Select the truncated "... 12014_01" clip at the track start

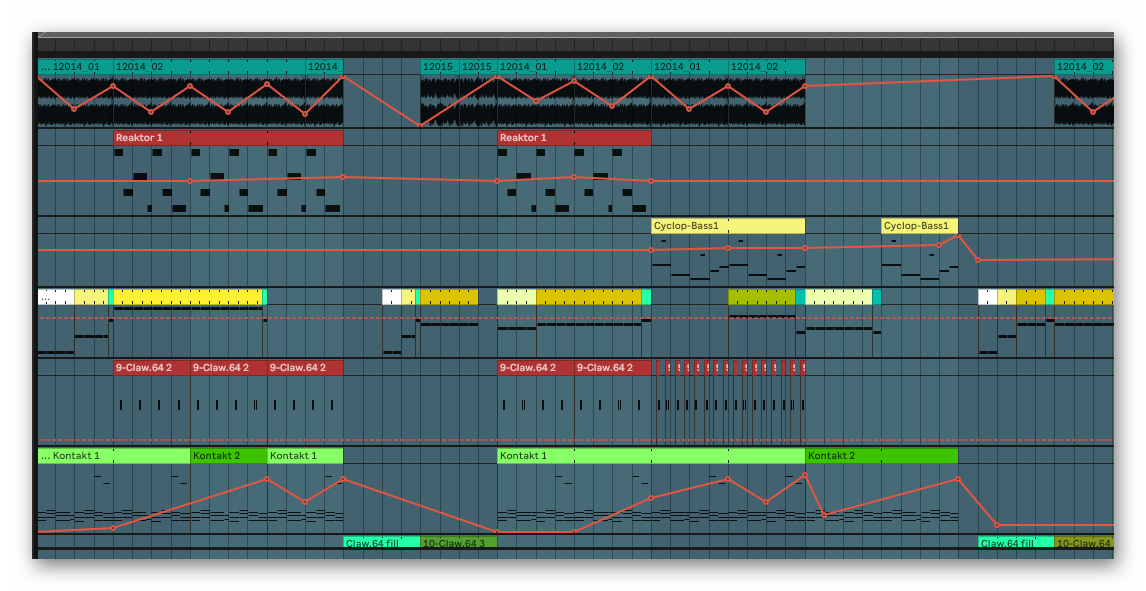click(76, 66)
